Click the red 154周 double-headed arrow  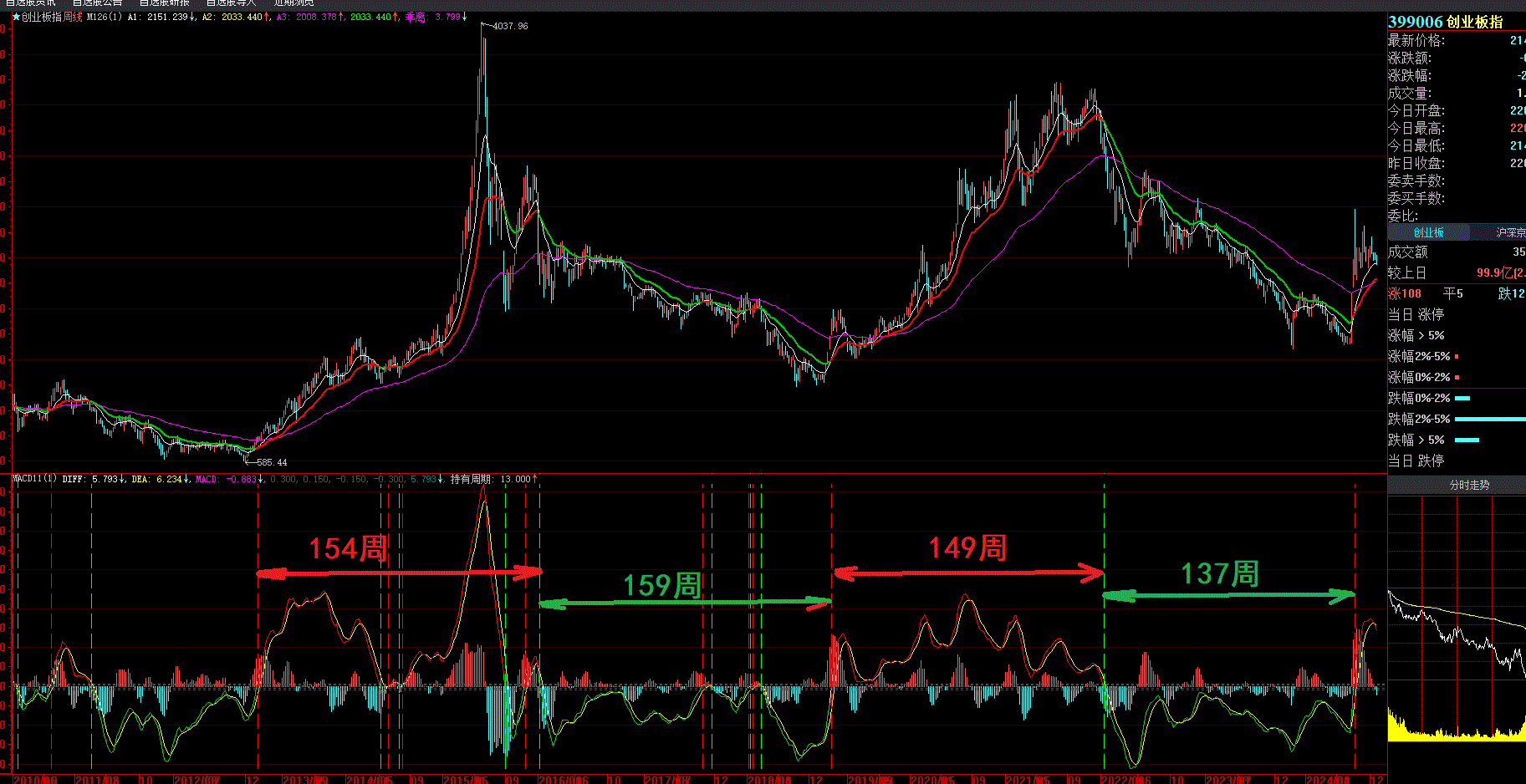click(x=399, y=573)
